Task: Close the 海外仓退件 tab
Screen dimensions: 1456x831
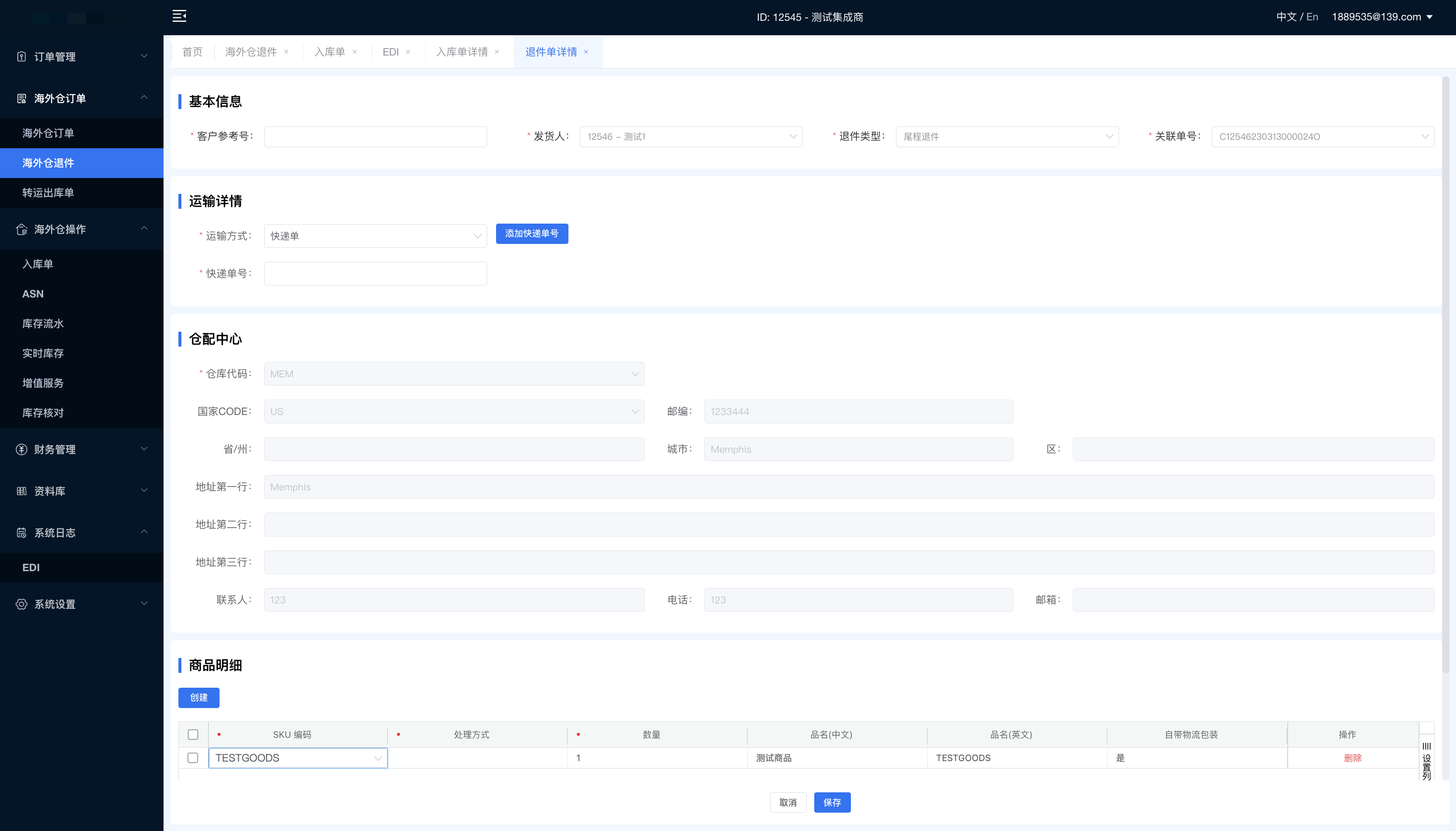Action: (286, 52)
